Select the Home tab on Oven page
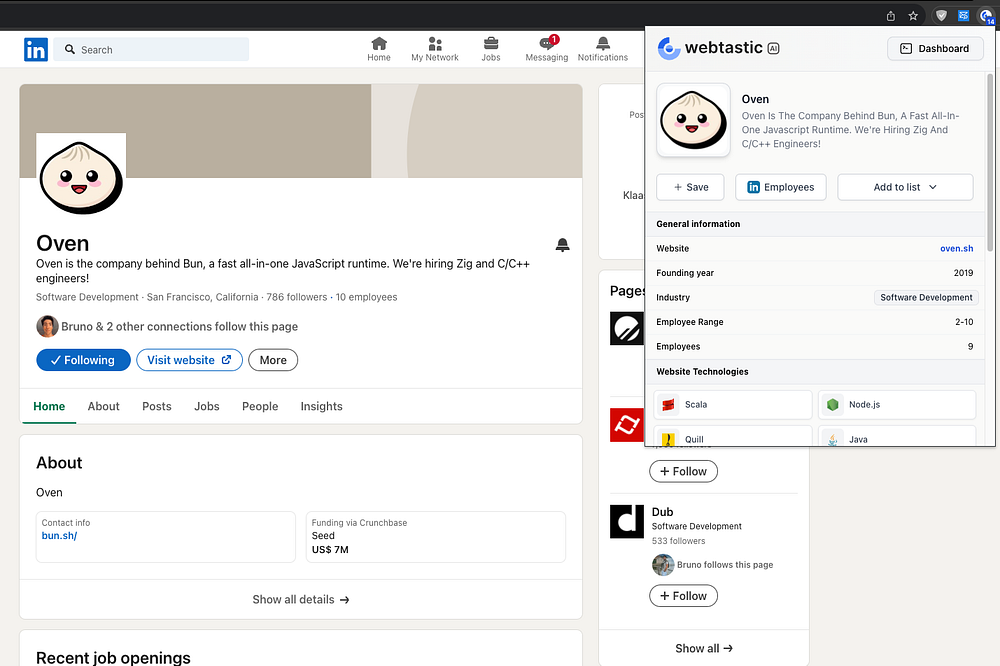 [x=49, y=406]
